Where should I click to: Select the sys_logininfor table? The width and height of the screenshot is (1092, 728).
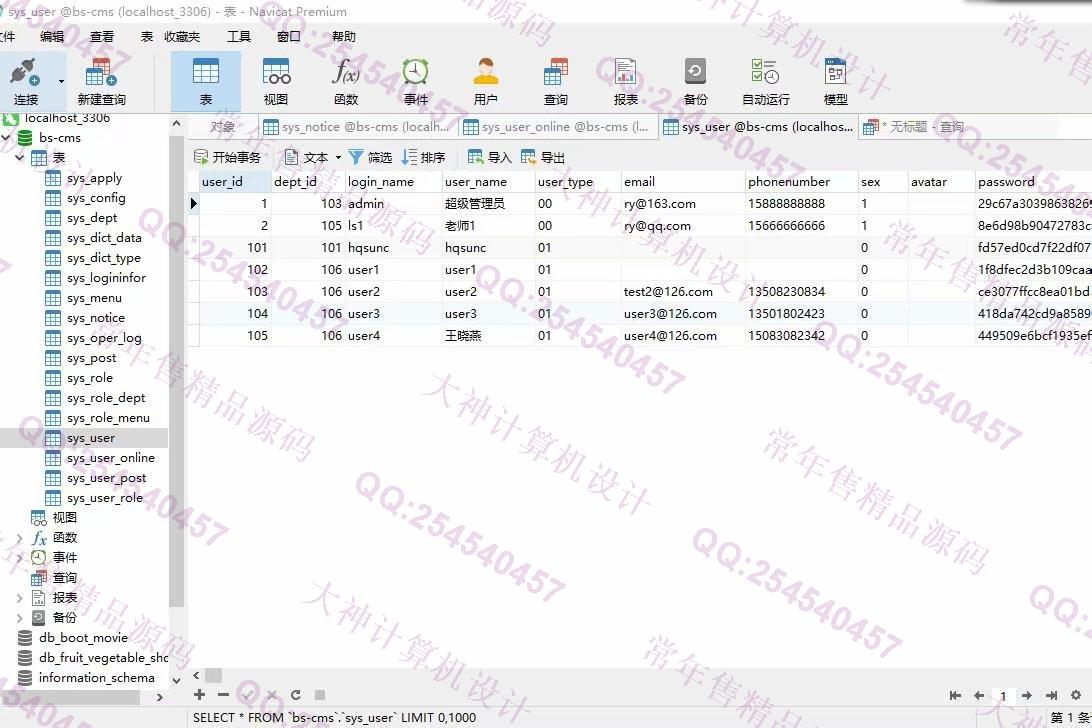107,278
